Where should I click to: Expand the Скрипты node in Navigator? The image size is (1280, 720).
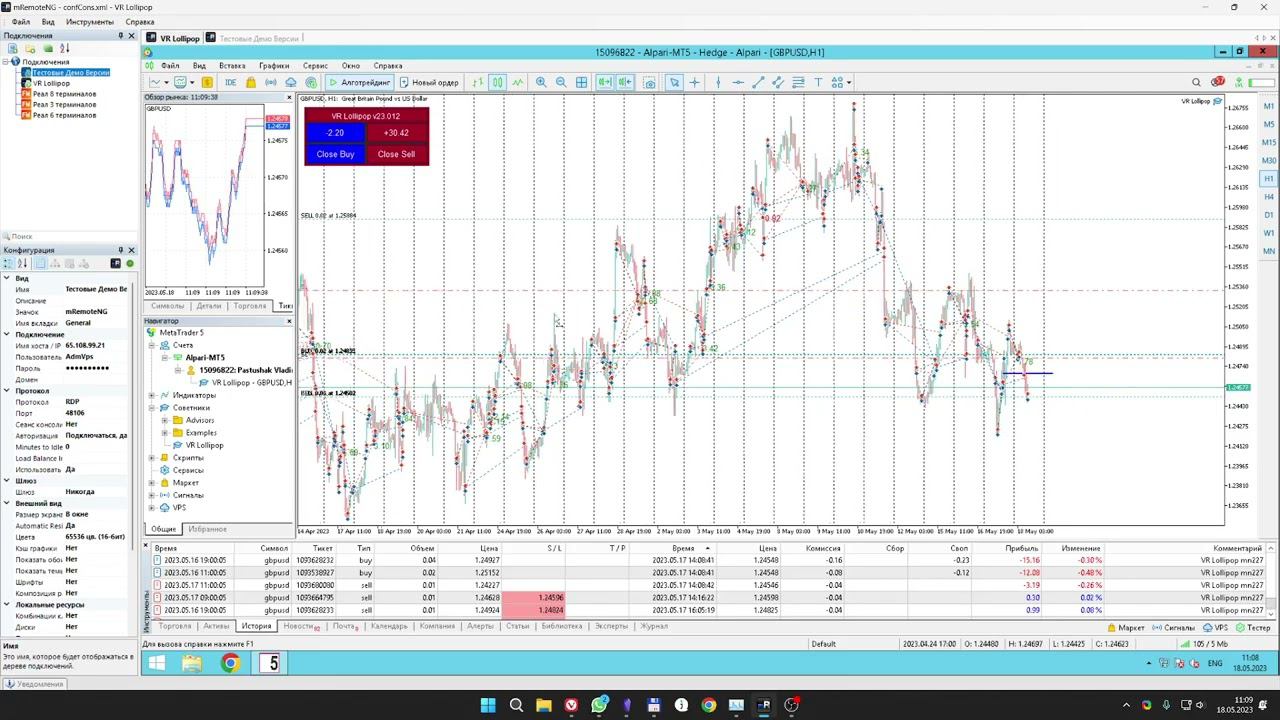[152, 458]
